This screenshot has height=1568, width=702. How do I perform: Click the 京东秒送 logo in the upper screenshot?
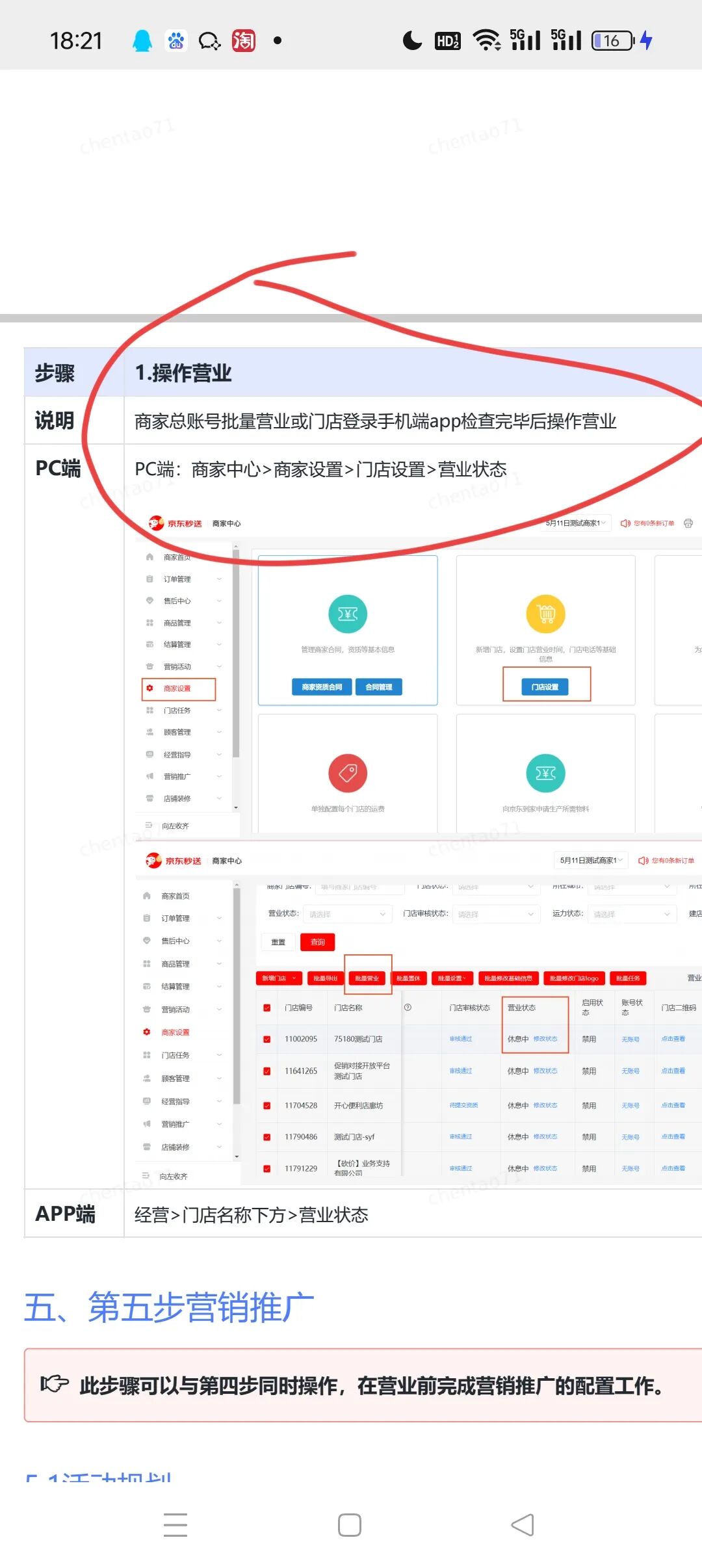point(175,523)
